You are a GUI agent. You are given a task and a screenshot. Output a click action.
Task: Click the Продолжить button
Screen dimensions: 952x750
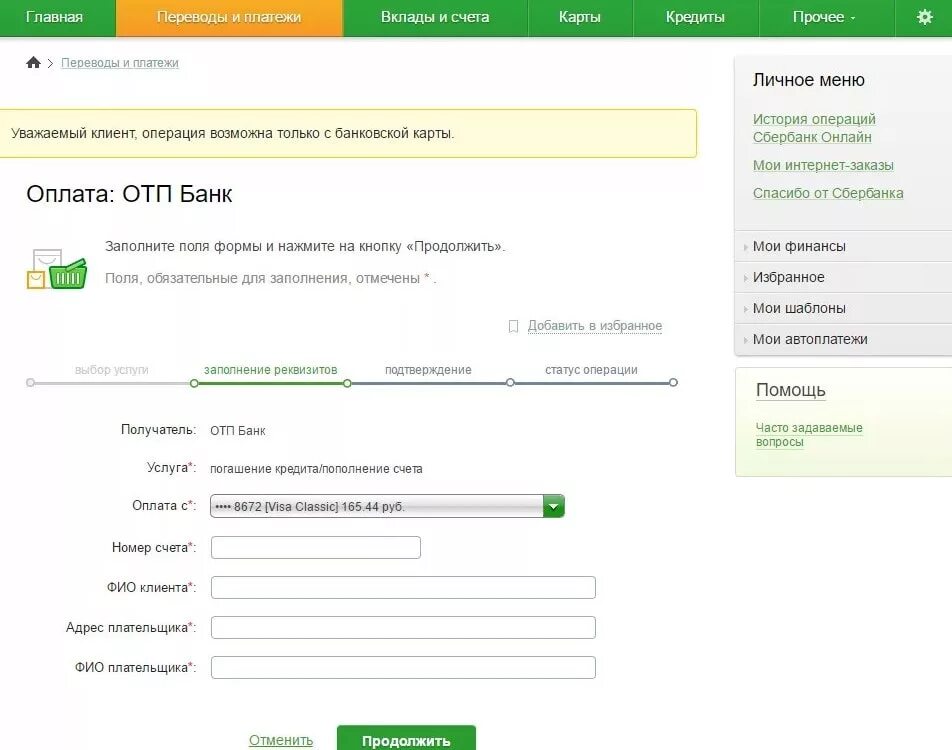click(x=406, y=738)
